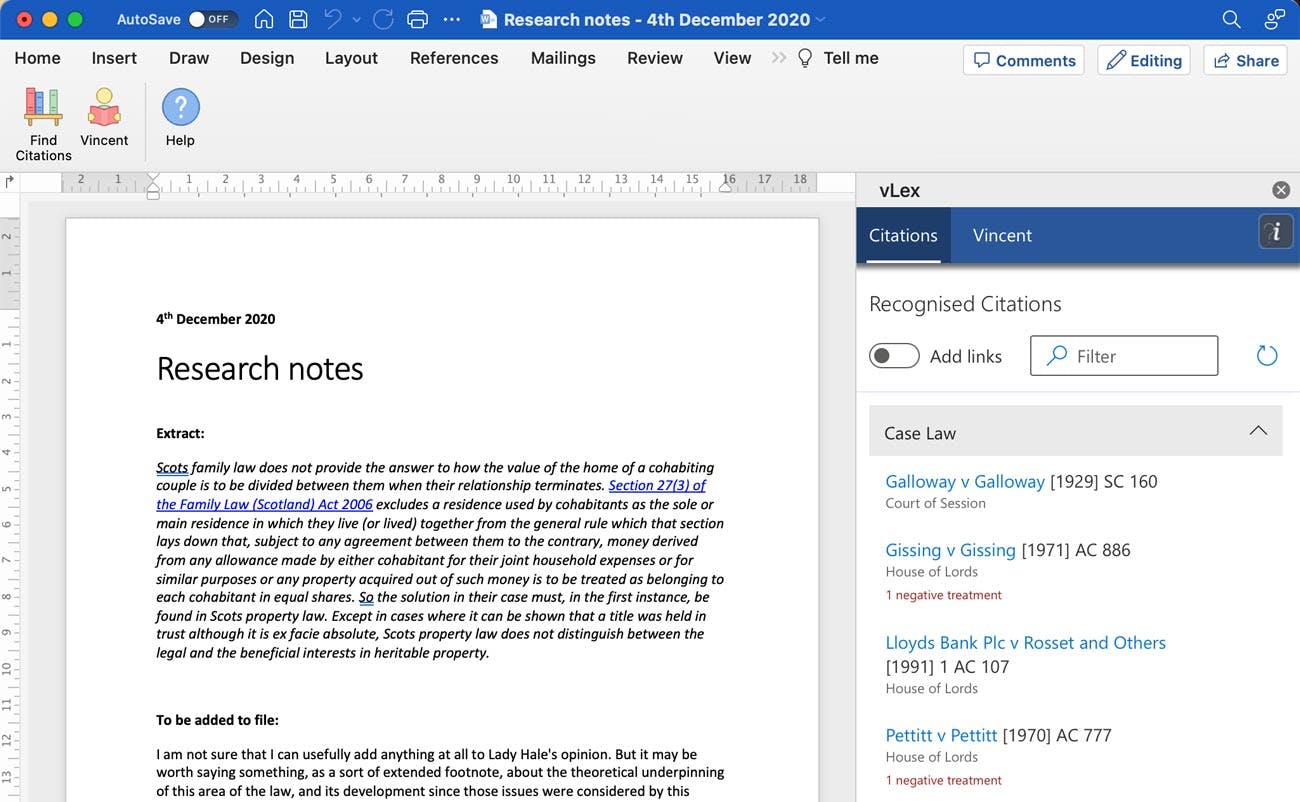Viewport: 1300px width, 802px height.
Task: Toggle the AutoSave switch
Action: coord(212,19)
